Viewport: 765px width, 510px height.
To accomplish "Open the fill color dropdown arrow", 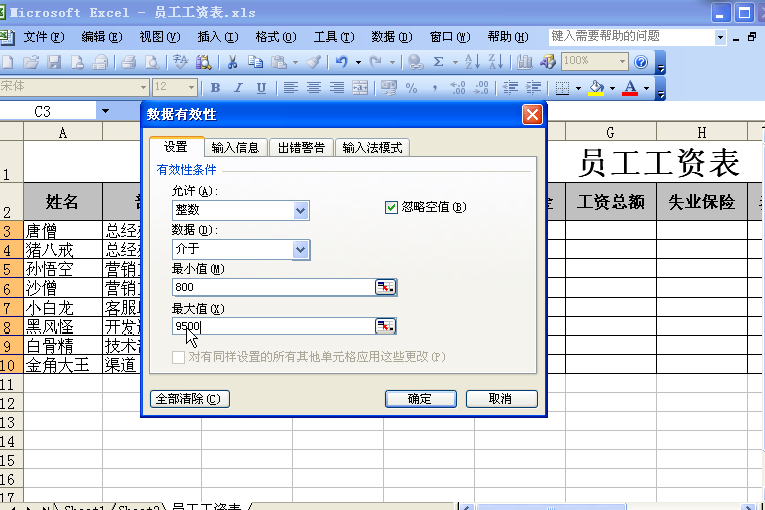I will point(612,88).
